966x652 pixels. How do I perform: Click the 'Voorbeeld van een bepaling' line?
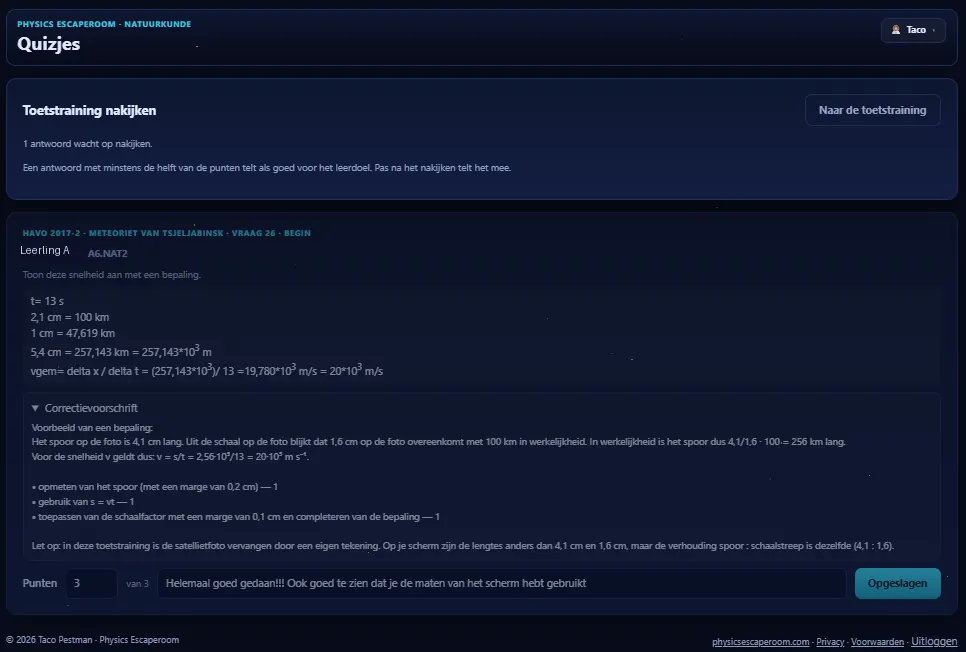[x=92, y=428]
